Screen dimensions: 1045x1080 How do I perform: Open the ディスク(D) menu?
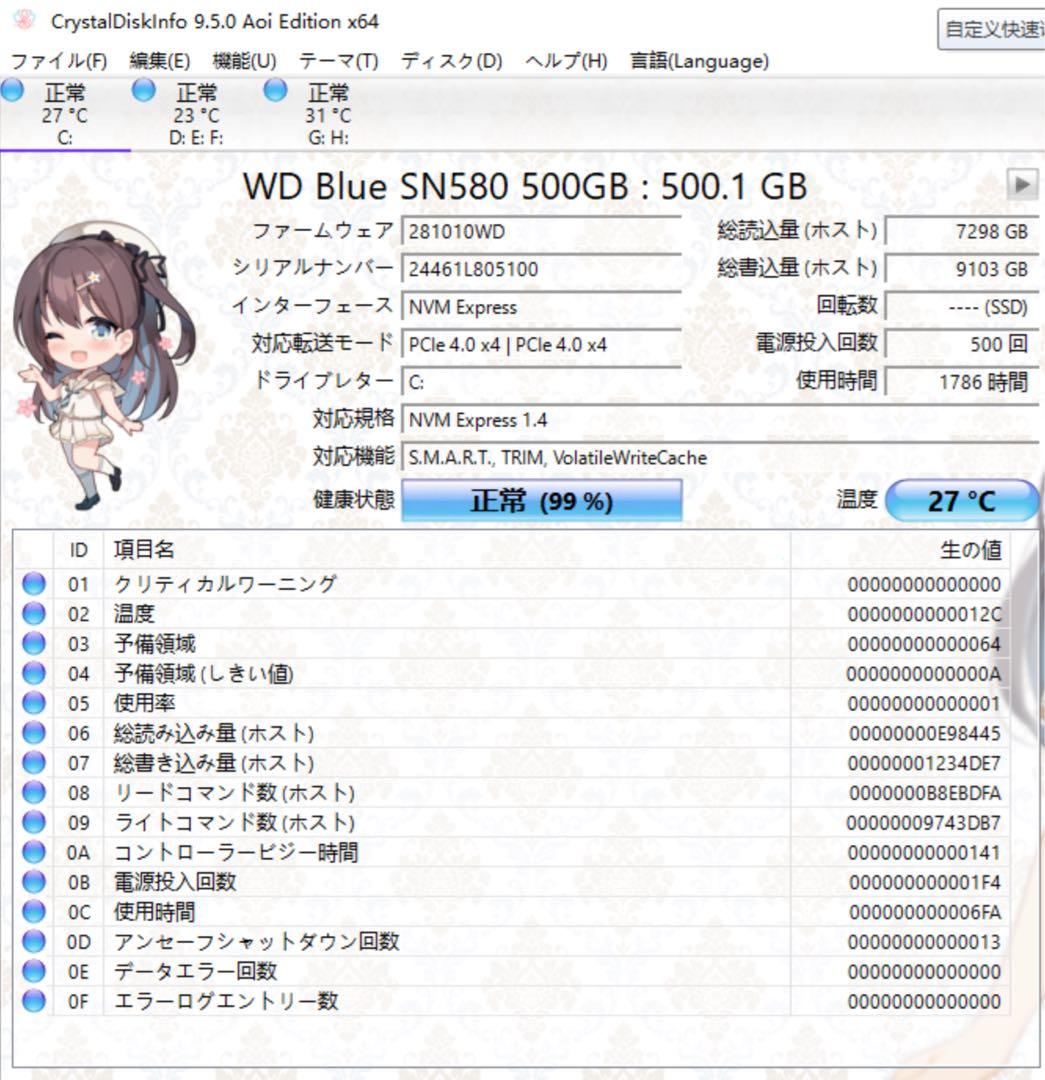(452, 61)
